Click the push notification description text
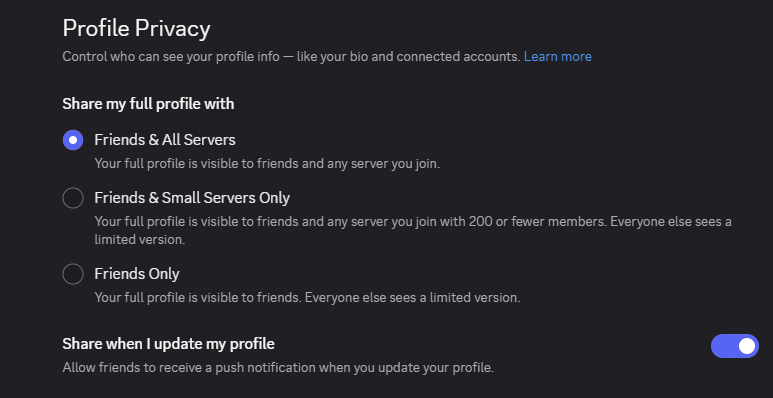 [278, 368]
